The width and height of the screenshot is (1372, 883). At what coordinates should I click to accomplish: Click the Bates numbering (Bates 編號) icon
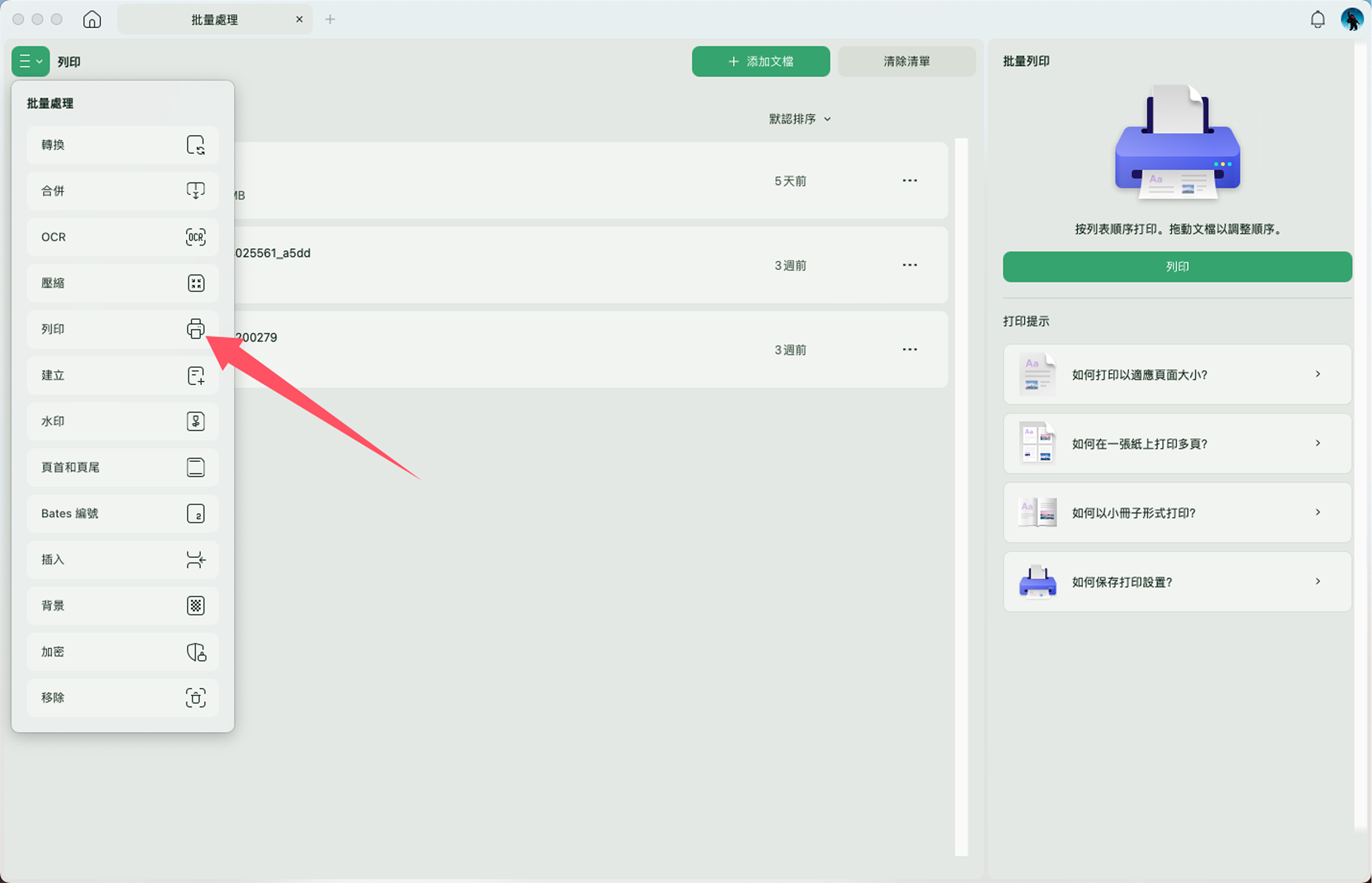(196, 513)
